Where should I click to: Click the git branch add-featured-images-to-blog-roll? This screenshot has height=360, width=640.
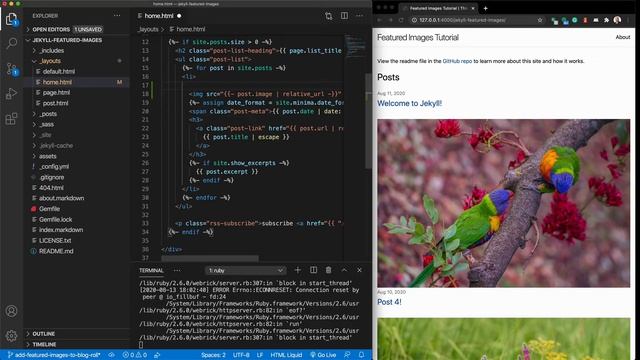pos(54,355)
